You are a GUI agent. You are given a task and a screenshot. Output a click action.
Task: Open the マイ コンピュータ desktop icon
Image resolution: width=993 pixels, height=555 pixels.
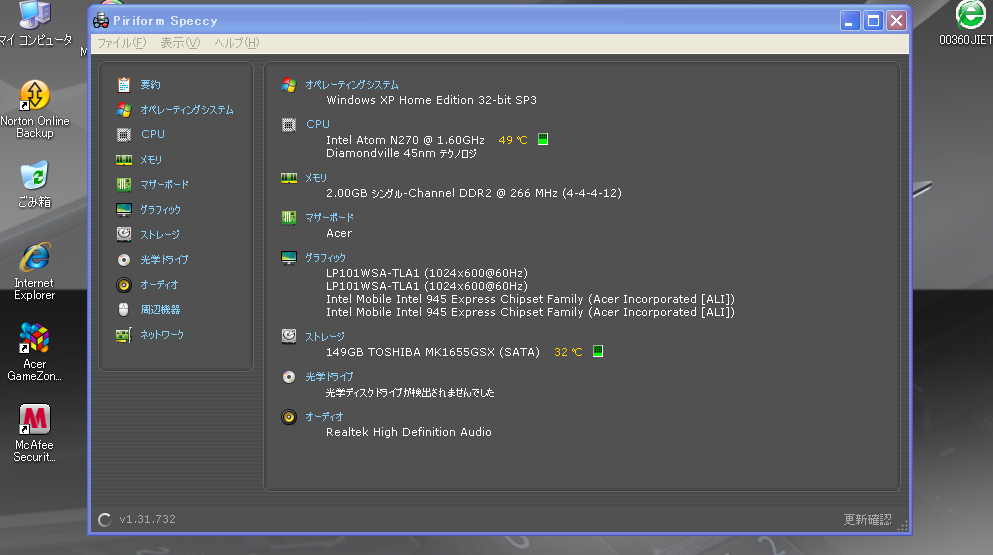click(x=35, y=24)
